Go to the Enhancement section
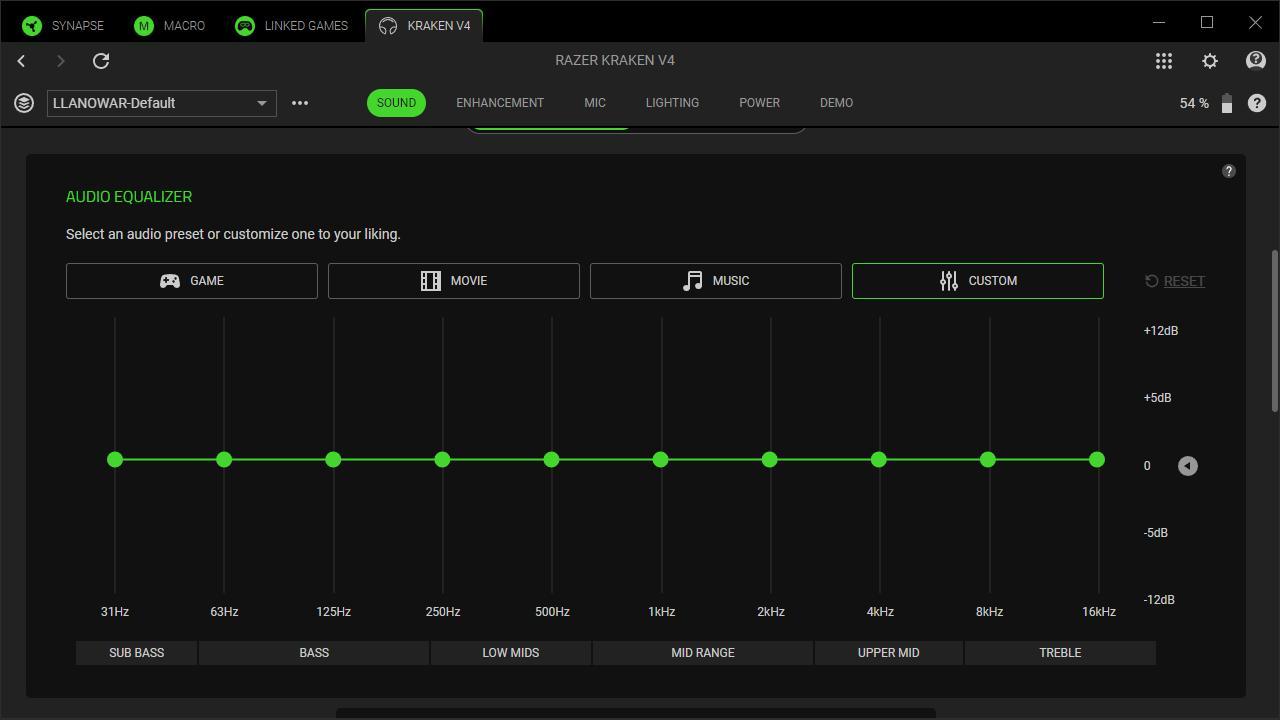The image size is (1280, 720). pos(500,103)
